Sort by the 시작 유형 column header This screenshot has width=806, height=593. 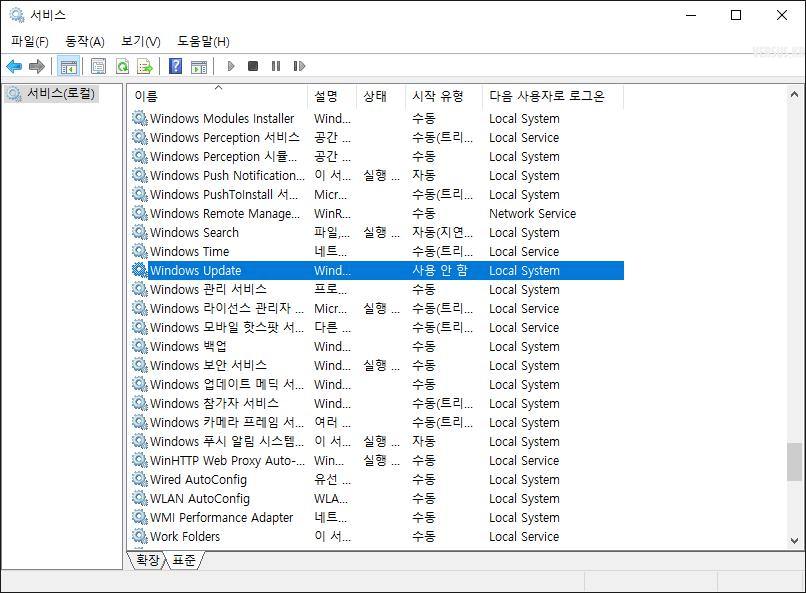click(x=444, y=96)
